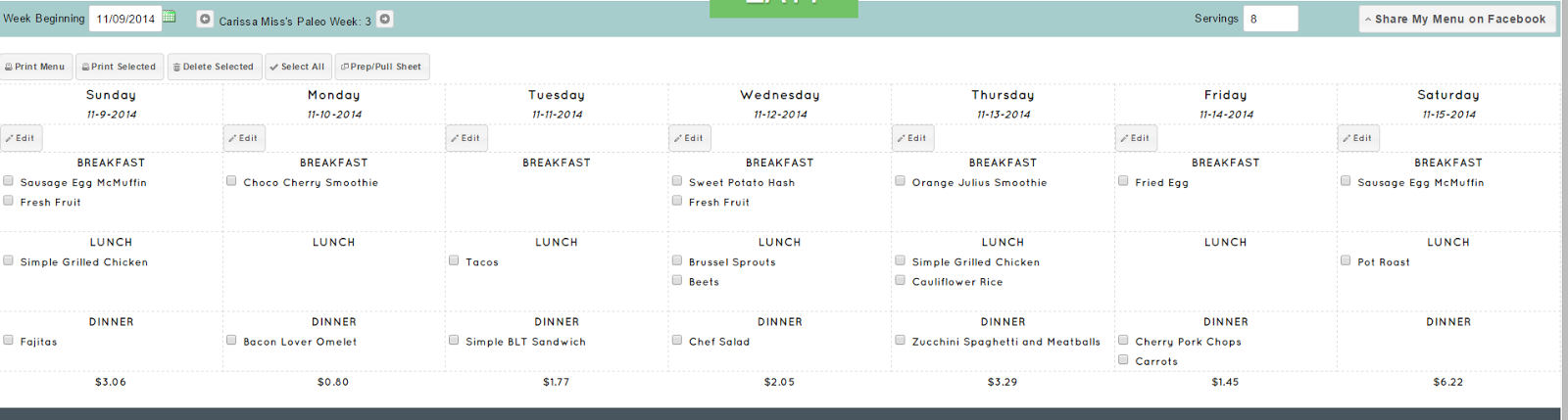Mark the Sweet Potato Hash checkbox
The height and width of the screenshot is (420, 1568).
[677, 181]
